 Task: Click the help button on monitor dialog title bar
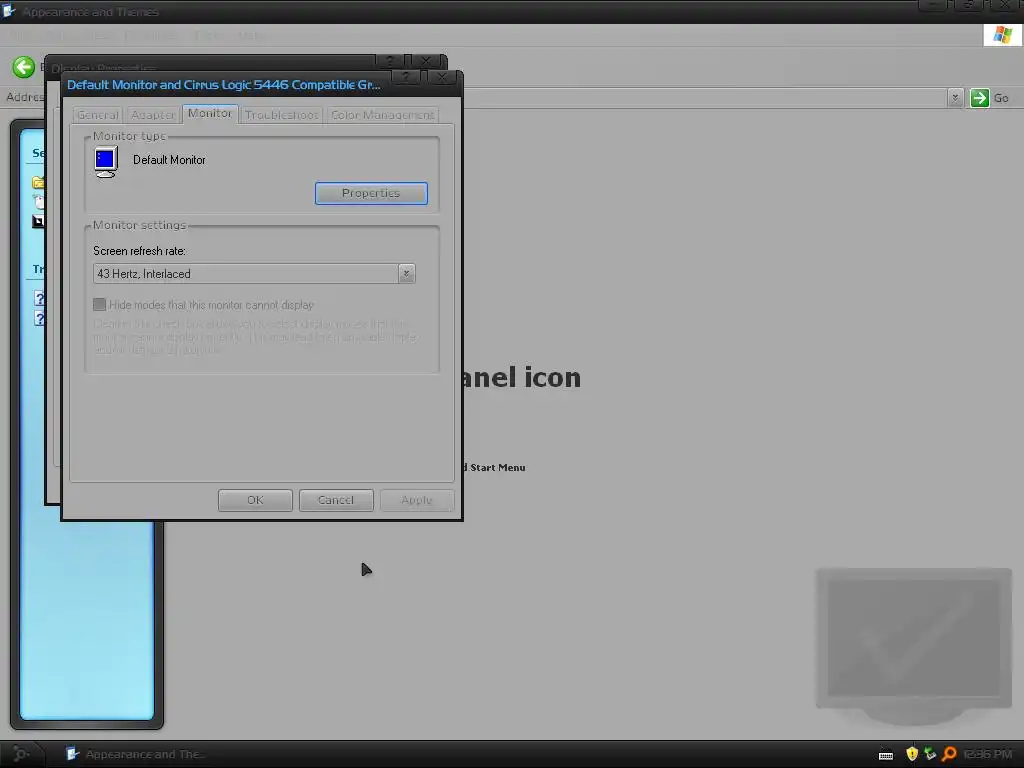pos(406,77)
